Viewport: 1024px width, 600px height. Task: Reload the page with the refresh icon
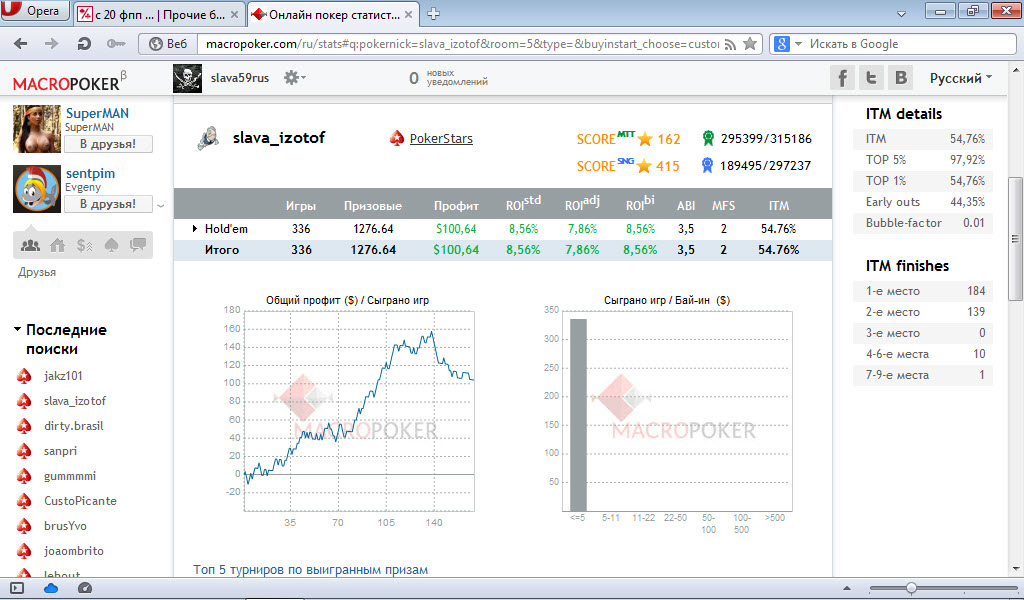[84, 44]
